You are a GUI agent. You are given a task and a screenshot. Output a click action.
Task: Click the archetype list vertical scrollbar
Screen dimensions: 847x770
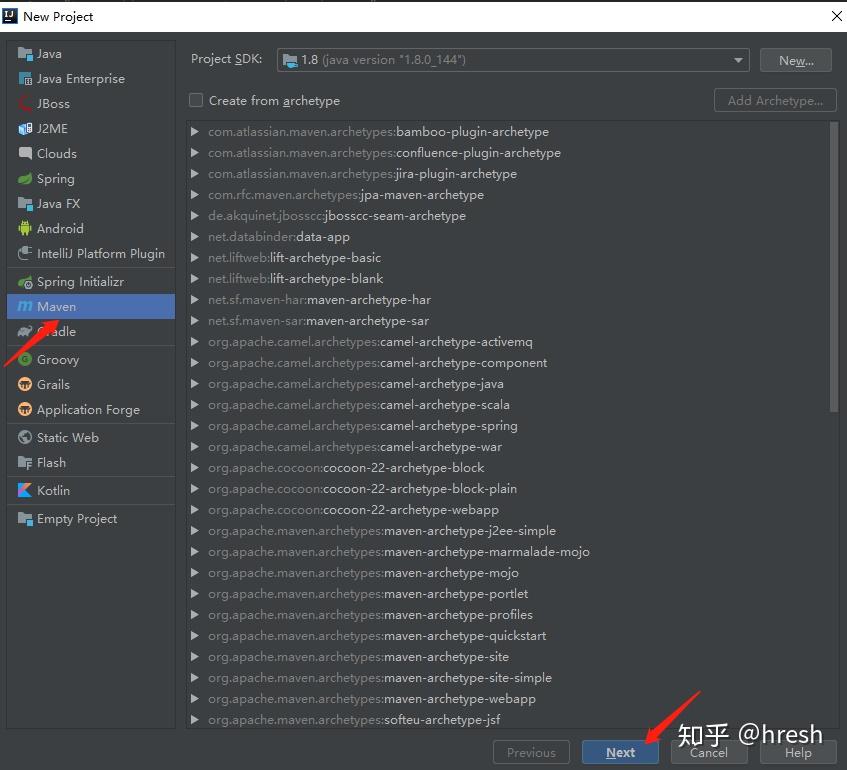(x=834, y=267)
